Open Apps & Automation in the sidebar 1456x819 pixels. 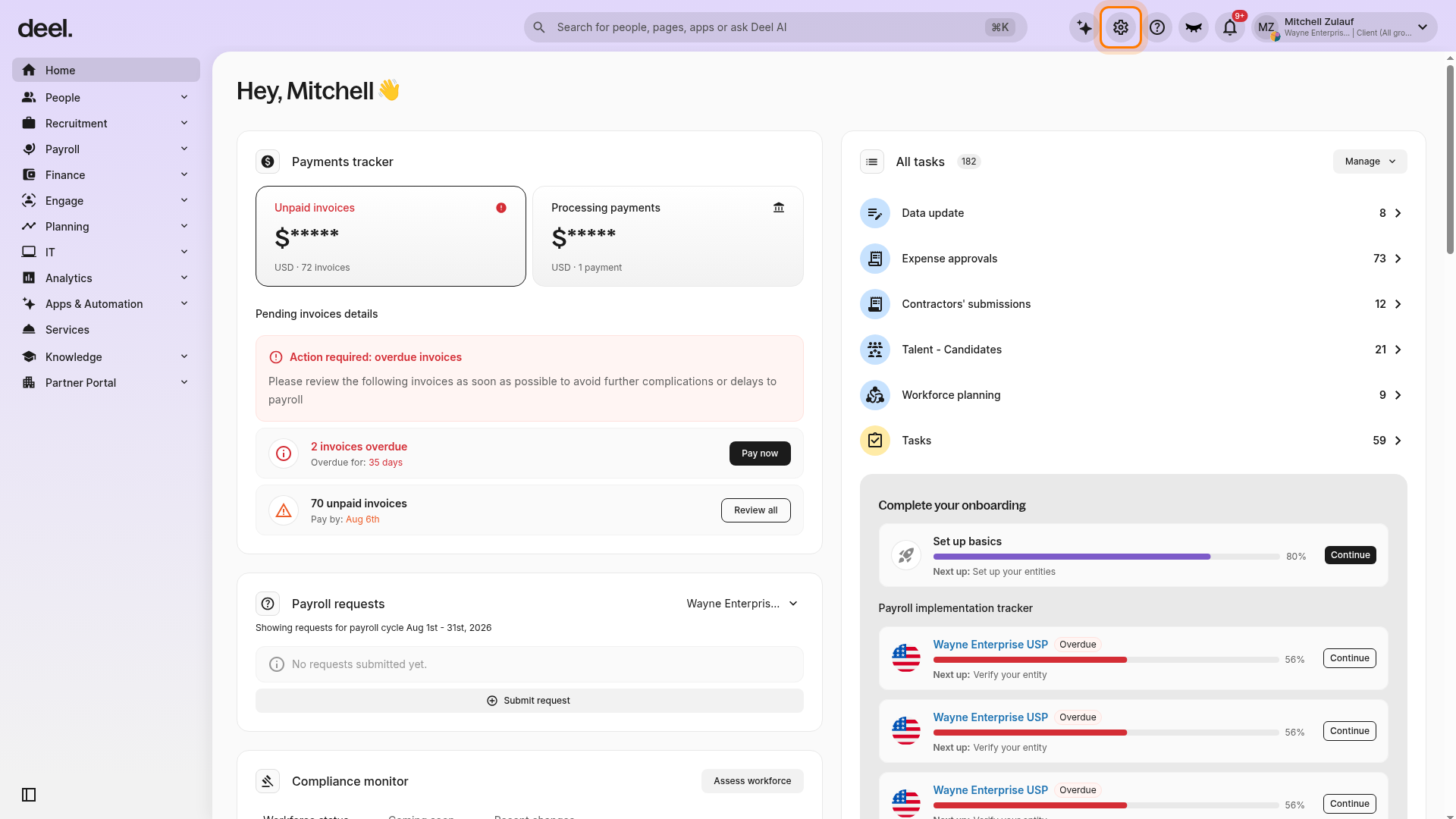click(106, 303)
